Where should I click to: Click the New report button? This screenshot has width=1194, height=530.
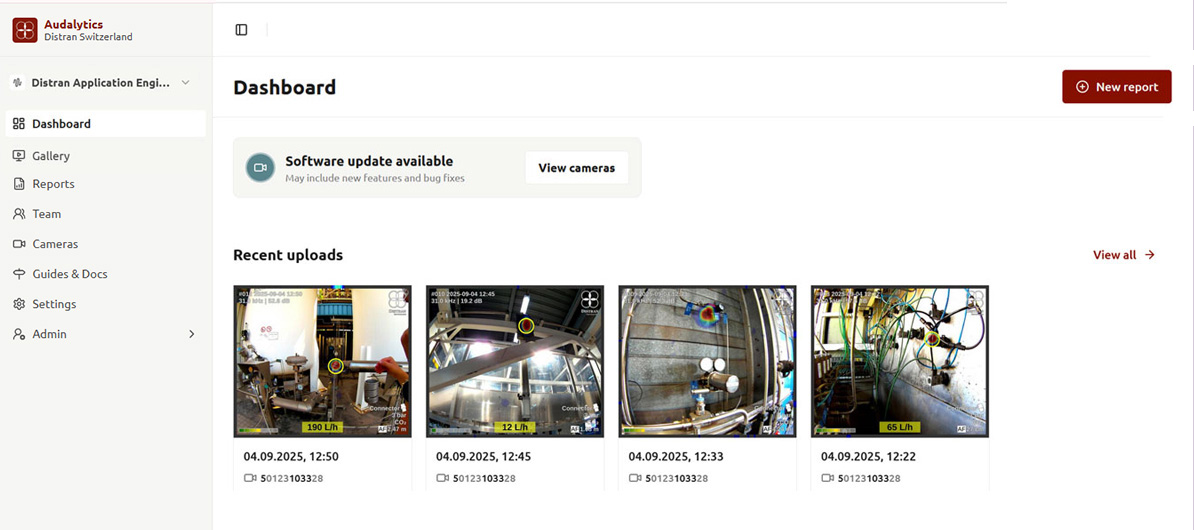point(1116,87)
